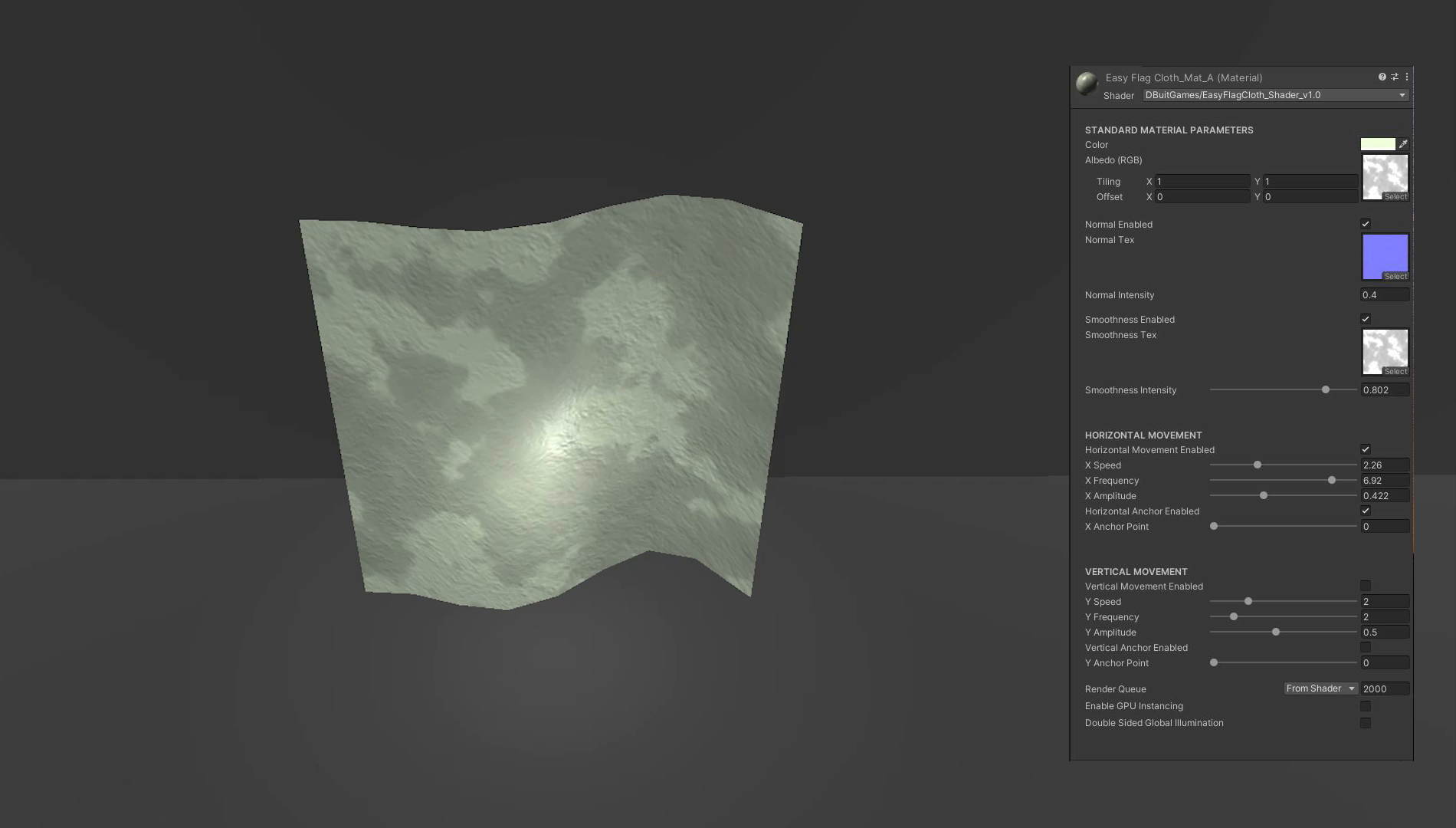Toggle the Smoothness Enabled checkbox
Screen dimensions: 1456x828
pos(1366,319)
